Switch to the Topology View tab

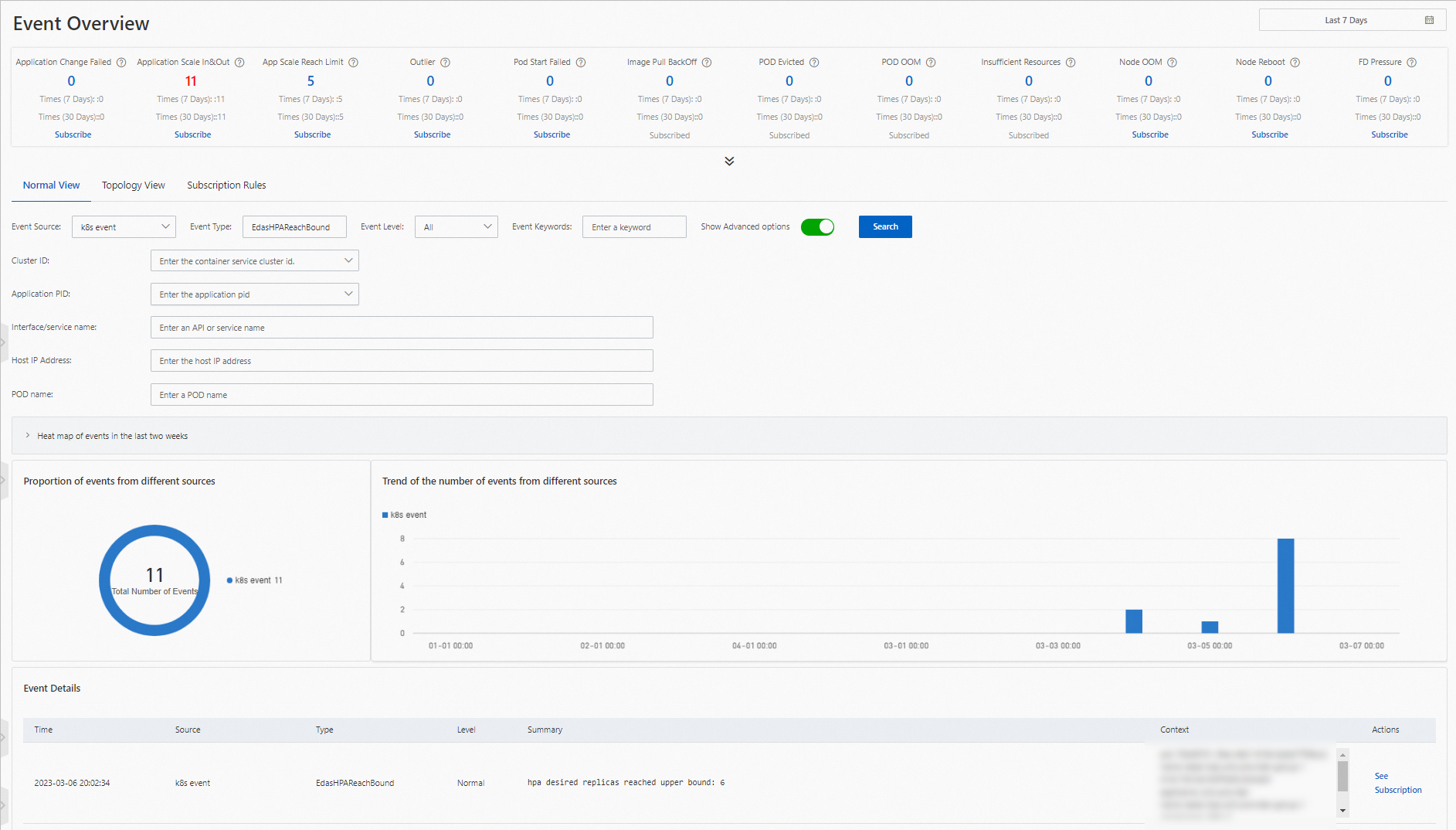[133, 185]
